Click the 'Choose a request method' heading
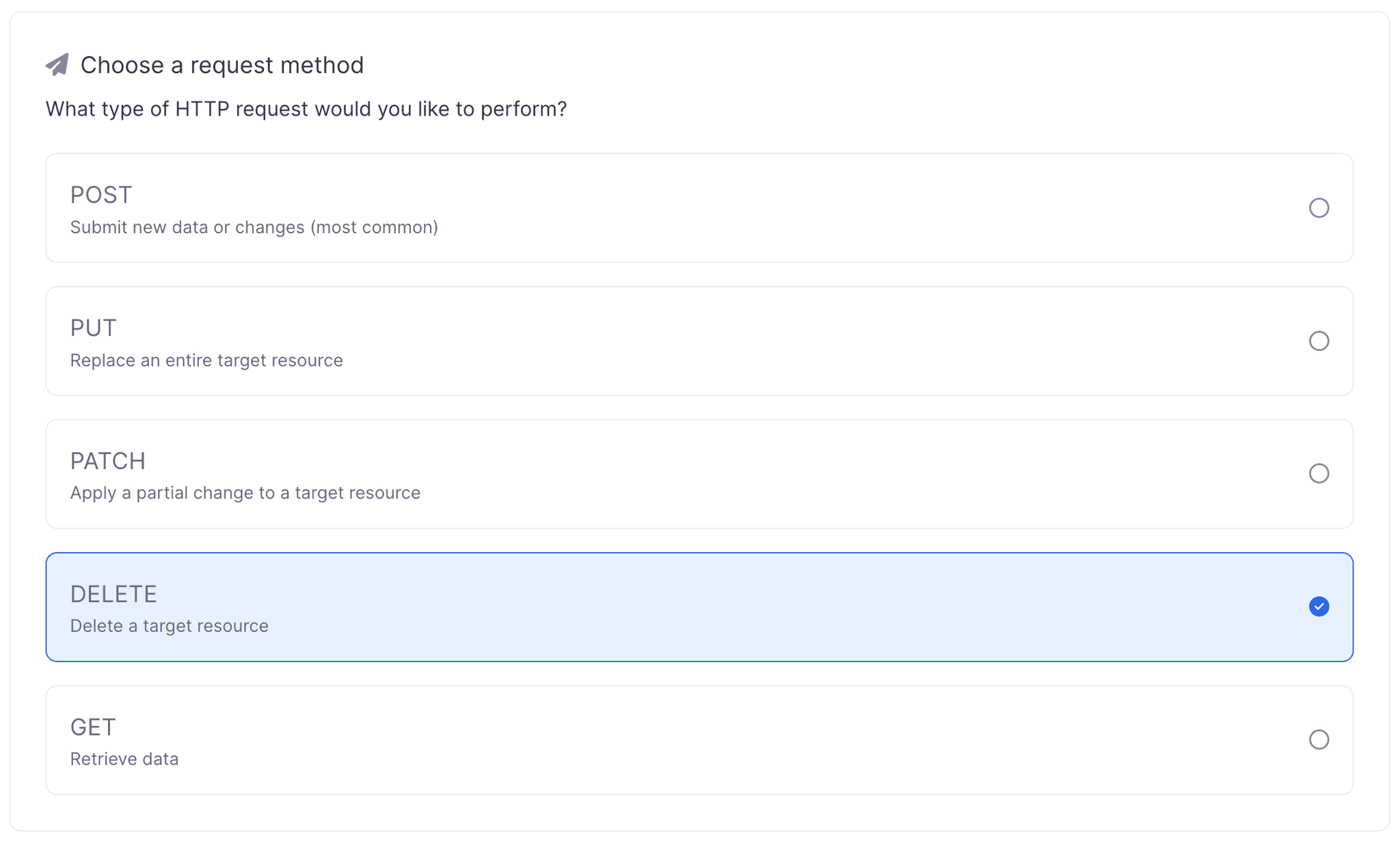This screenshot has height=842, width=1400. [x=222, y=64]
